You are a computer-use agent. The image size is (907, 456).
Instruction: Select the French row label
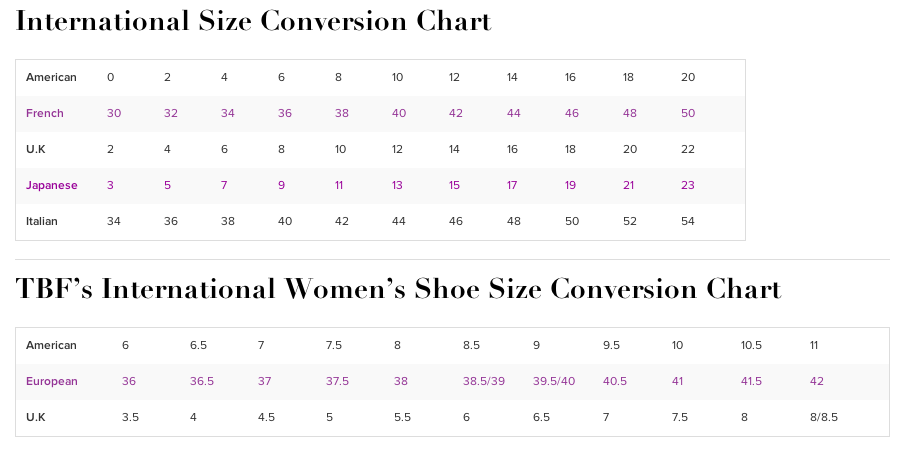(45, 114)
